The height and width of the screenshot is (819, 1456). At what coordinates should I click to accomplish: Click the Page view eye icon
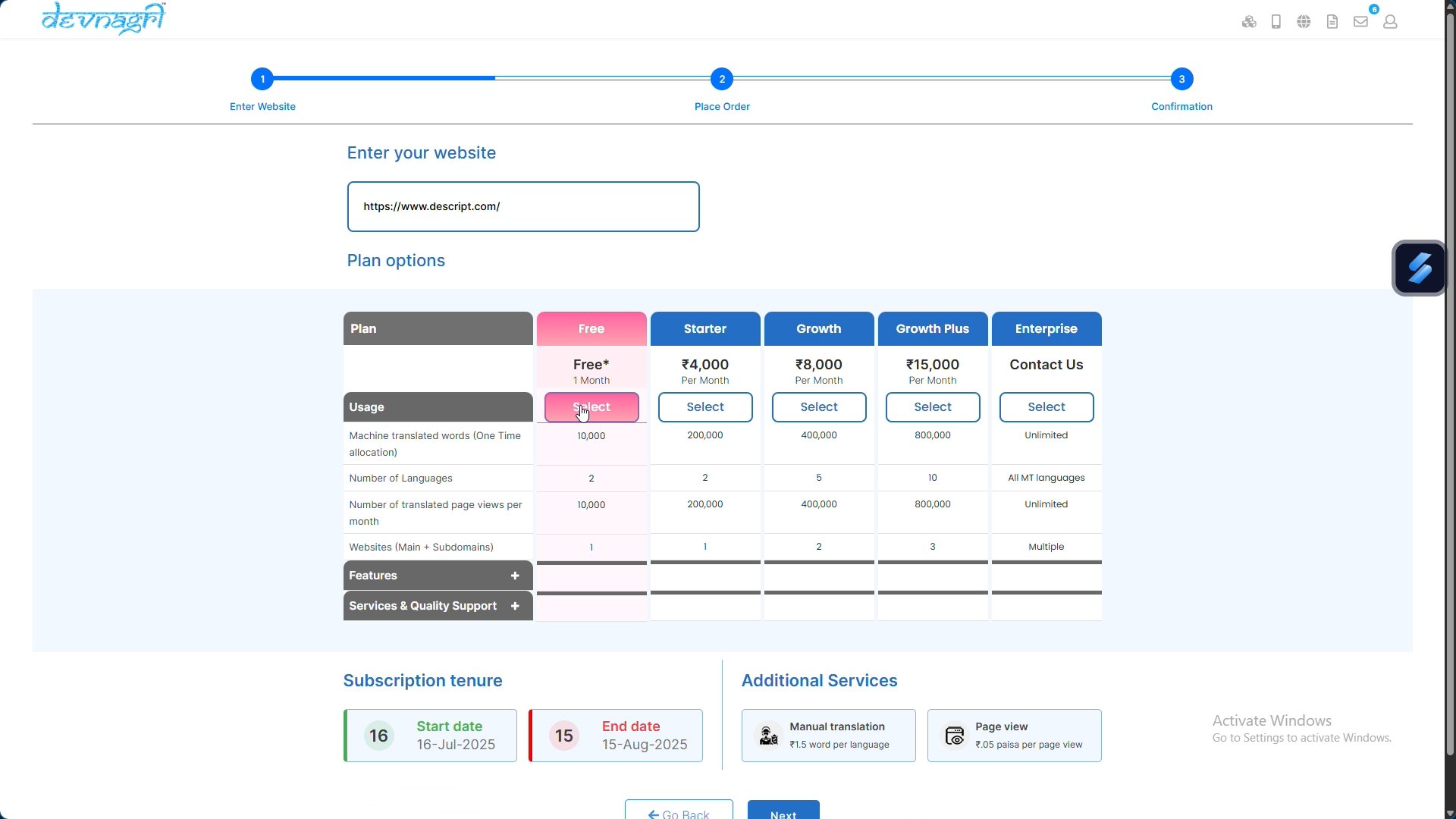[954, 736]
